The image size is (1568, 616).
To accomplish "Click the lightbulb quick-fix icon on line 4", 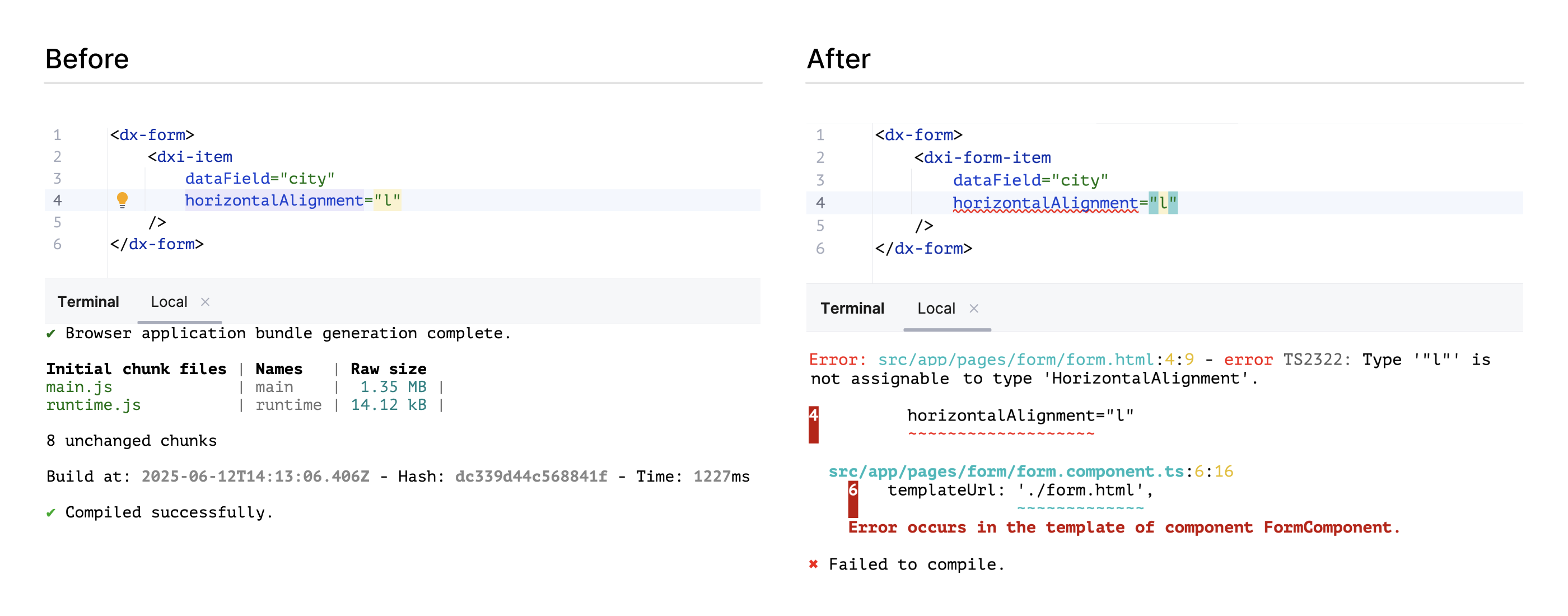I will [x=122, y=200].
